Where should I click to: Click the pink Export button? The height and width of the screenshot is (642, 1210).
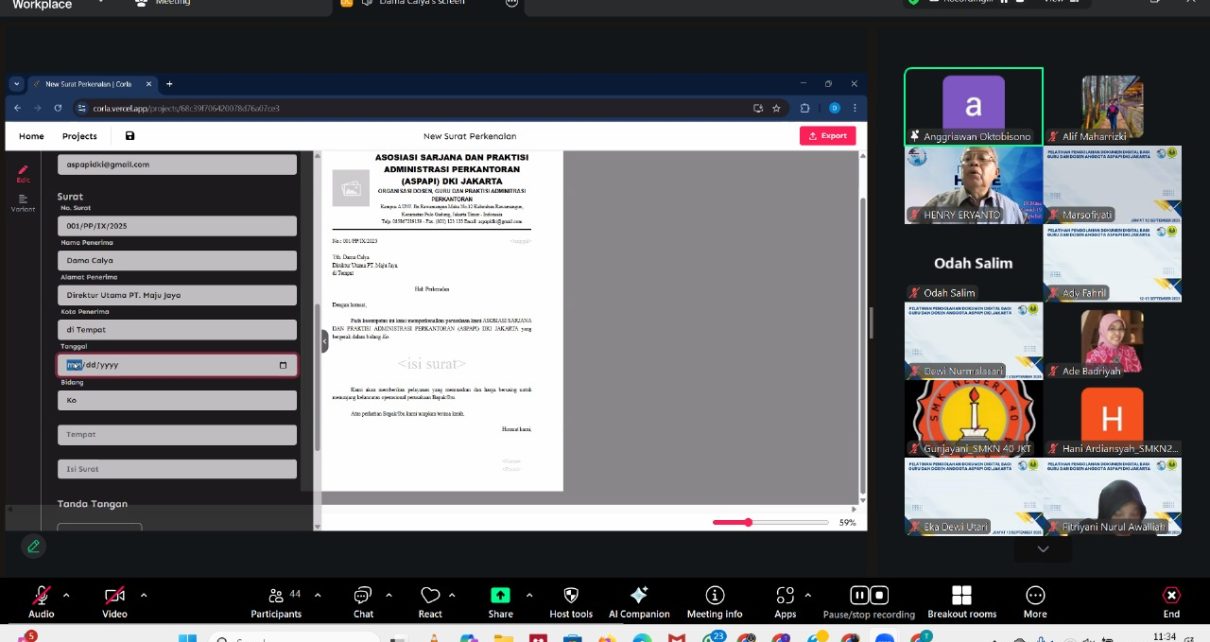[x=827, y=136]
